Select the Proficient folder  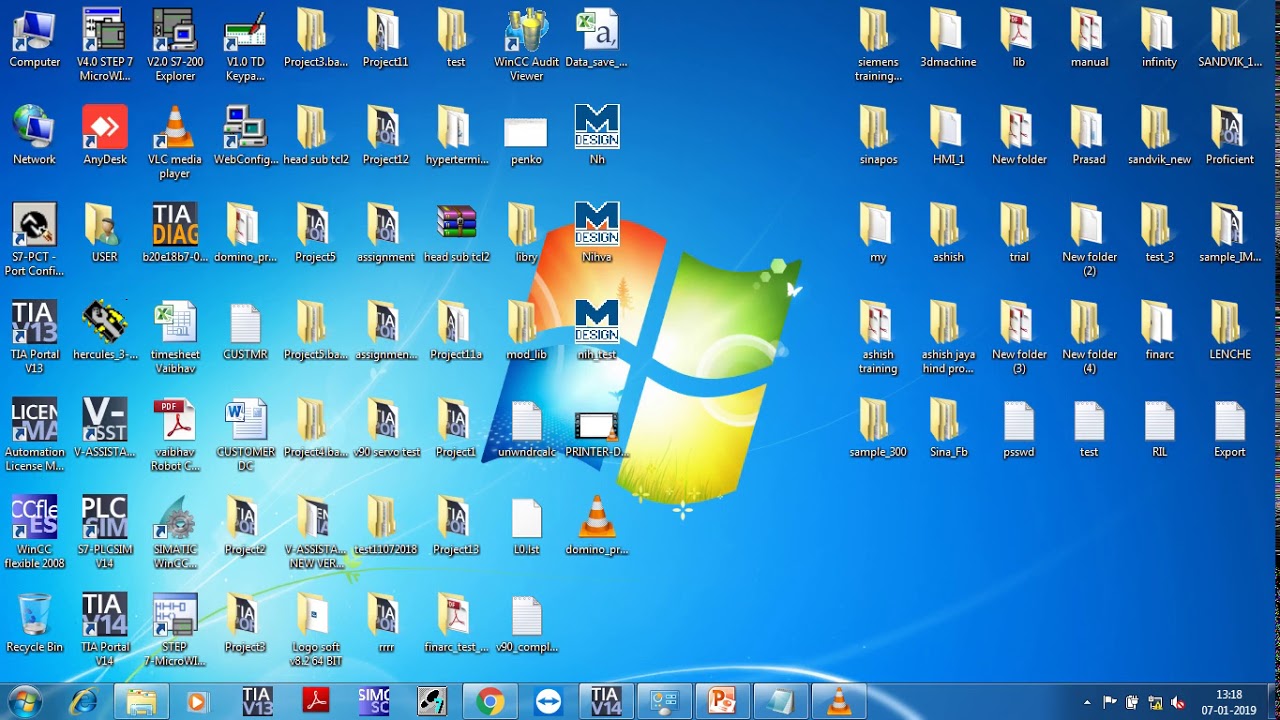[1230, 137]
